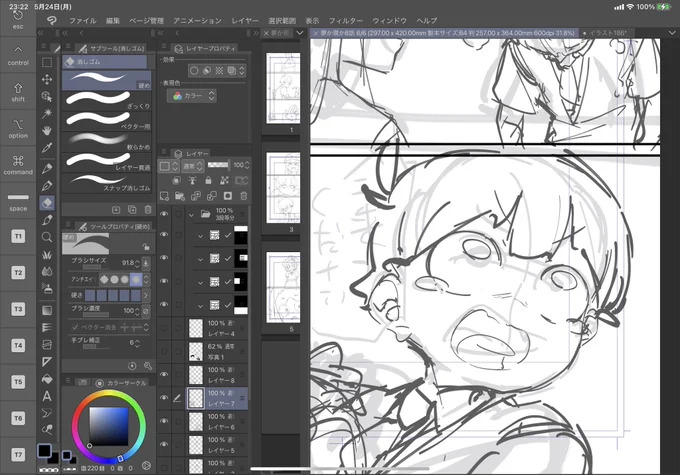Tap the command modifier key
Screen dimensions: 680x475
click(18, 164)
